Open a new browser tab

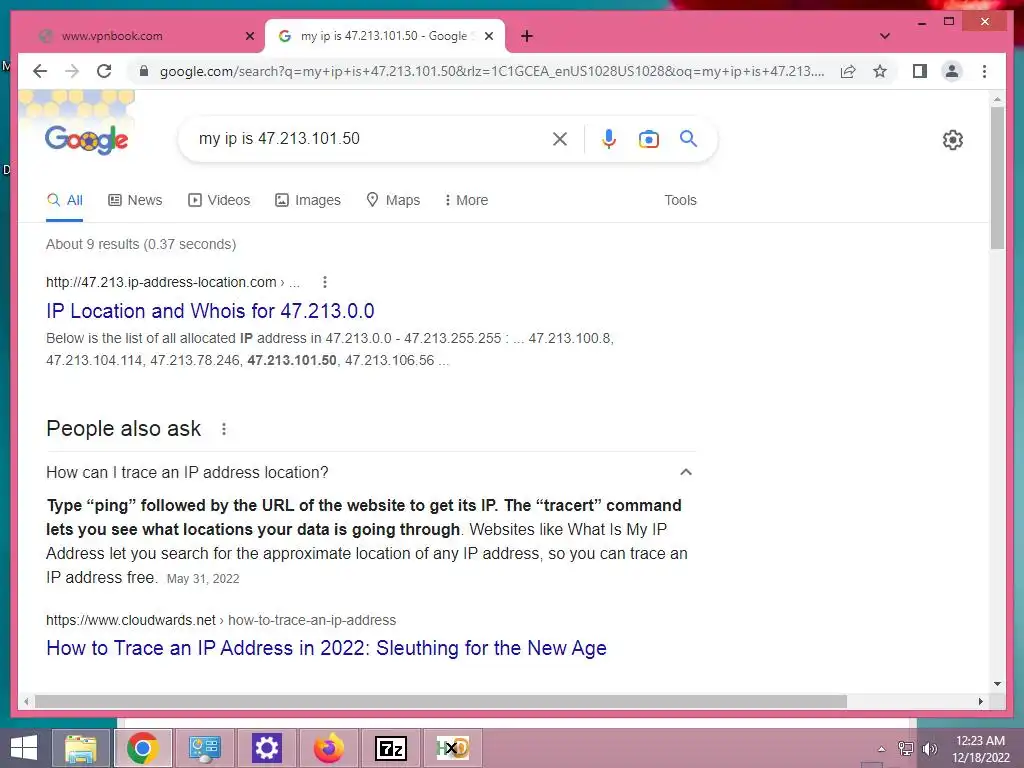click(527, 36)
